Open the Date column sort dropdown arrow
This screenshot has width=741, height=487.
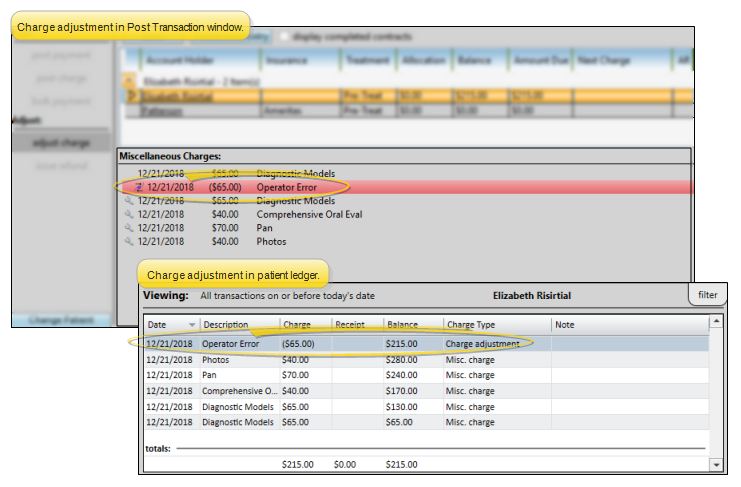pos(191,325)
